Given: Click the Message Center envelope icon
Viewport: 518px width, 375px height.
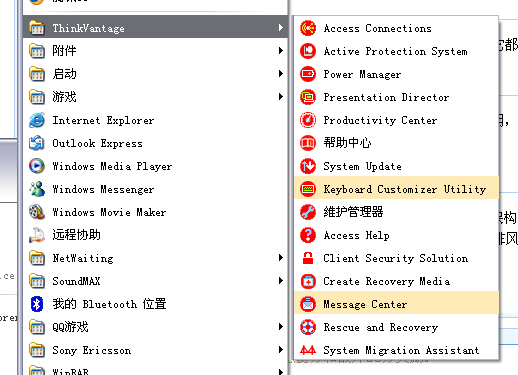Looking at the screenshot, I should [x=308, y=304].
